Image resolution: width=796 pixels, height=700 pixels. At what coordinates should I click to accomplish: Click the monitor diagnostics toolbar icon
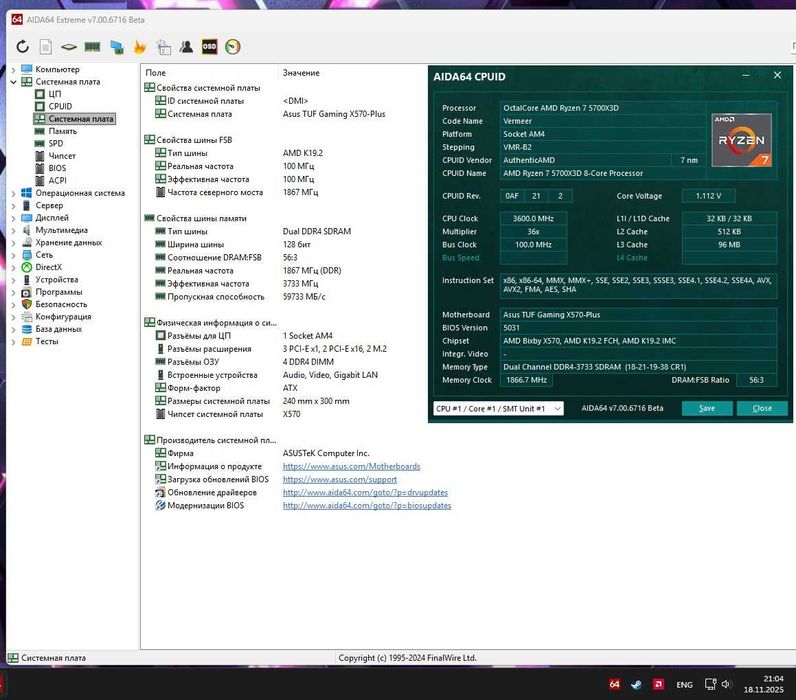point(117,47)
